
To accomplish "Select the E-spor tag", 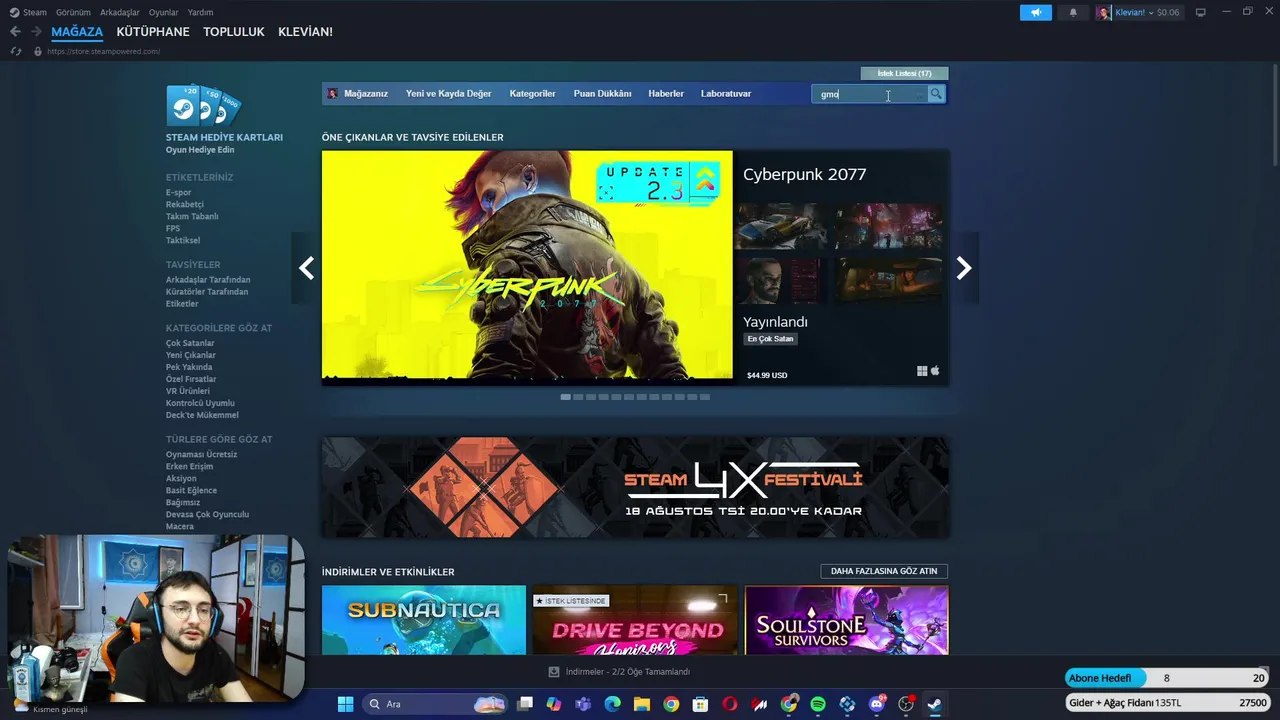I will tap(178, 192).
